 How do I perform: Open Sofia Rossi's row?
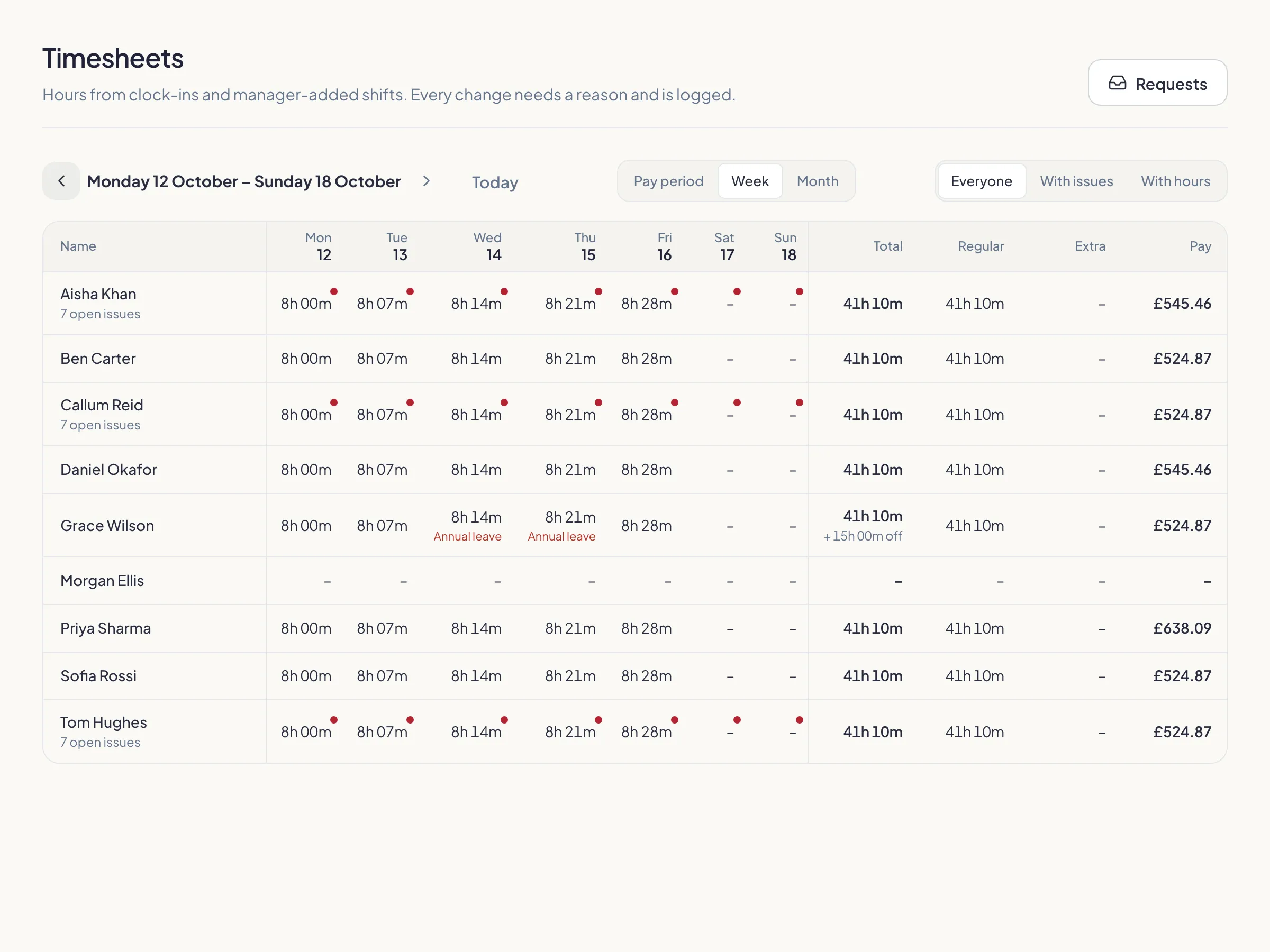click(x=635, y=676)
